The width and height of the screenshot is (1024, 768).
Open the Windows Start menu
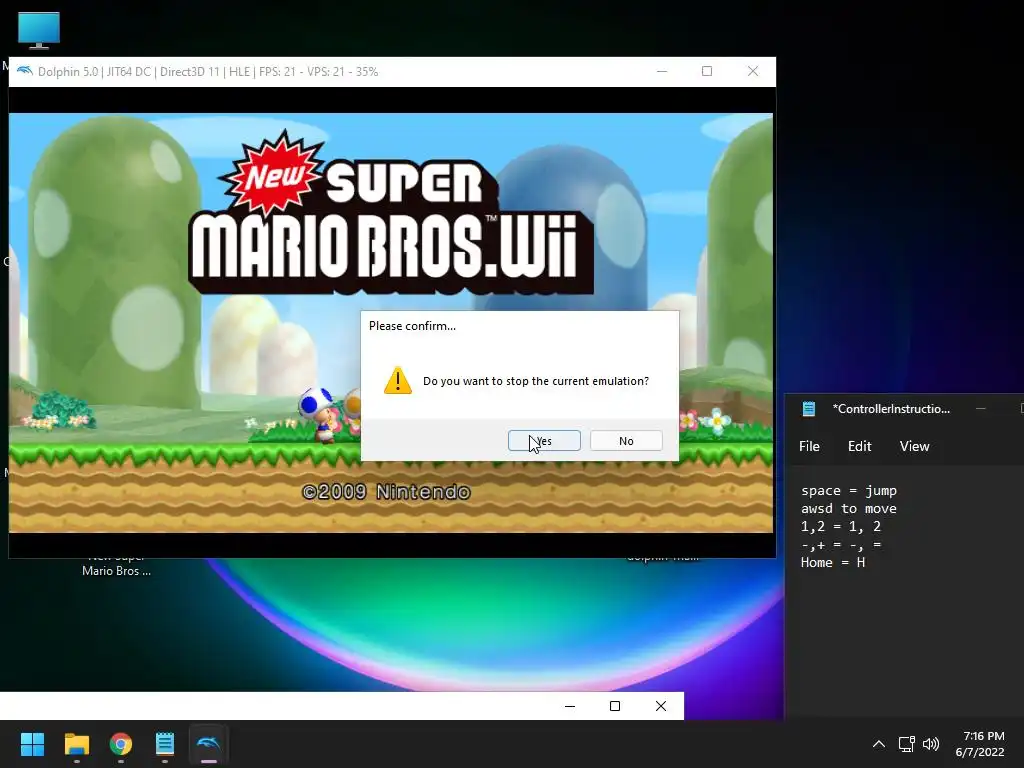pyautogui.click(x=32, y=744)
